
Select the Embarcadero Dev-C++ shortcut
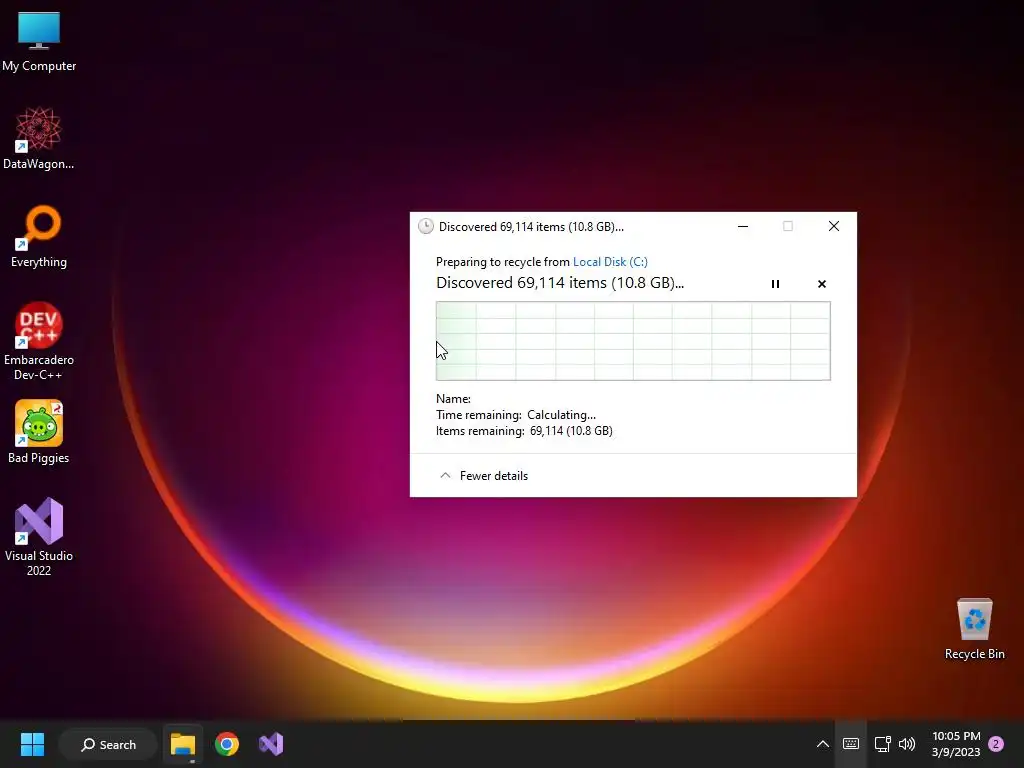(x=39, y=341)
